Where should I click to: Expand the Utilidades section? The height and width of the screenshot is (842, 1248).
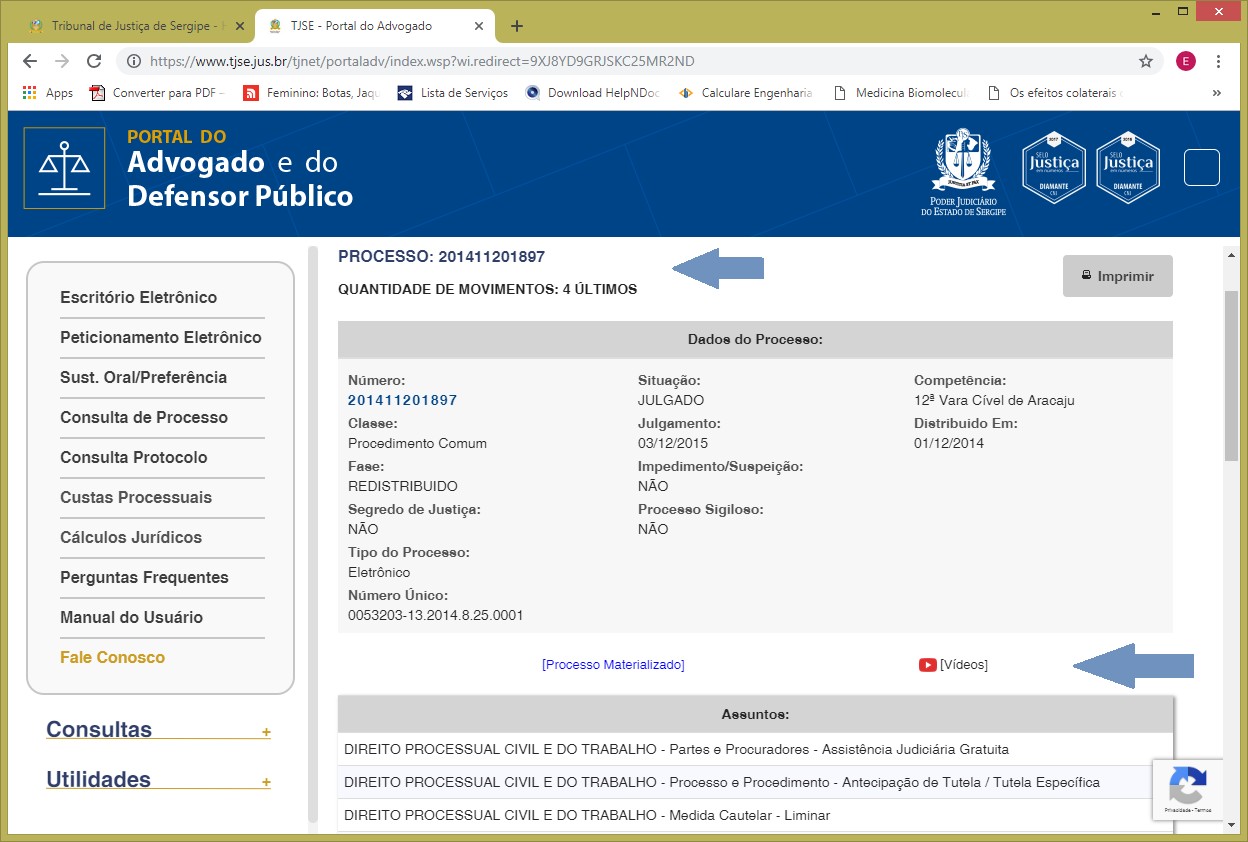(x=266, y=782)
